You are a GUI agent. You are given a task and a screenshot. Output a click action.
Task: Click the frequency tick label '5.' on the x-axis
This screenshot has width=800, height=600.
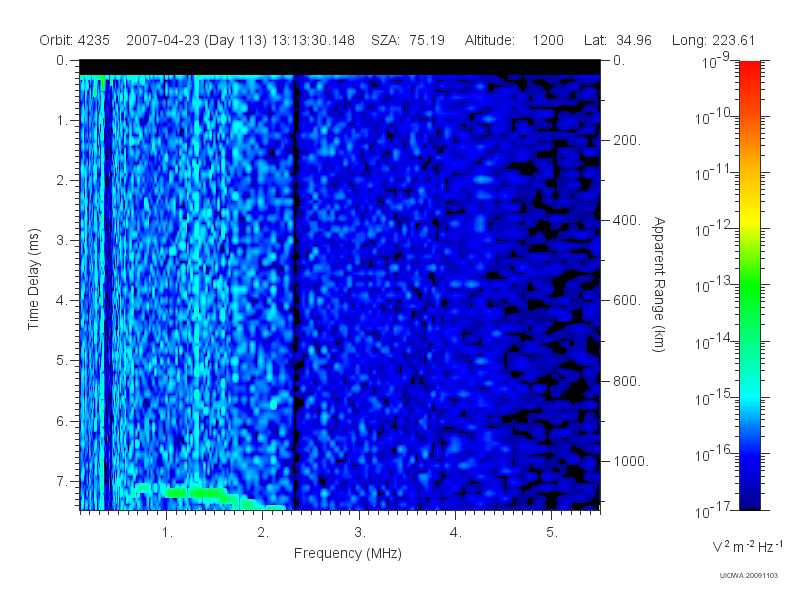pos(552,533)
